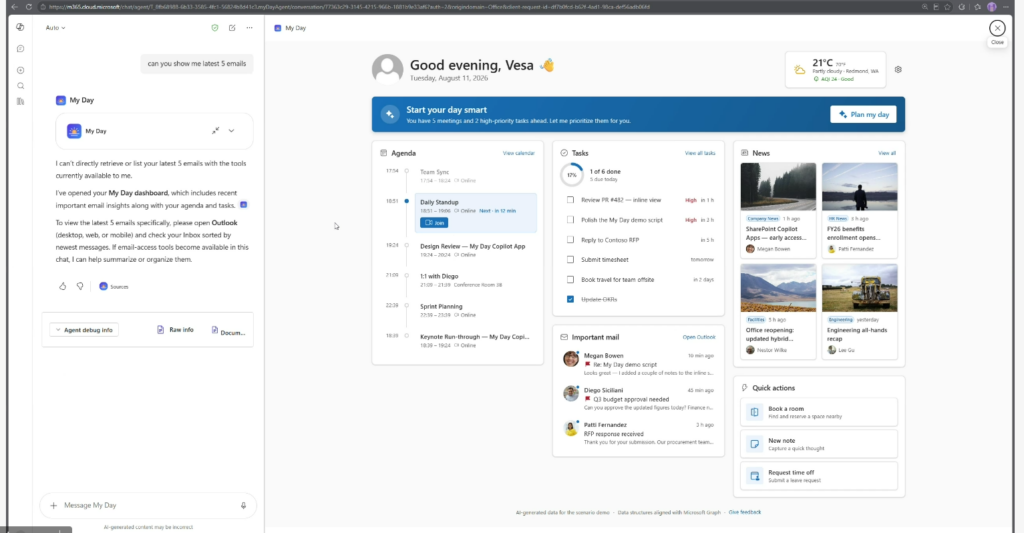This screenshot has height=533, width=1024.
Task: Open the Raw info tab
Action: pos(175,330)
